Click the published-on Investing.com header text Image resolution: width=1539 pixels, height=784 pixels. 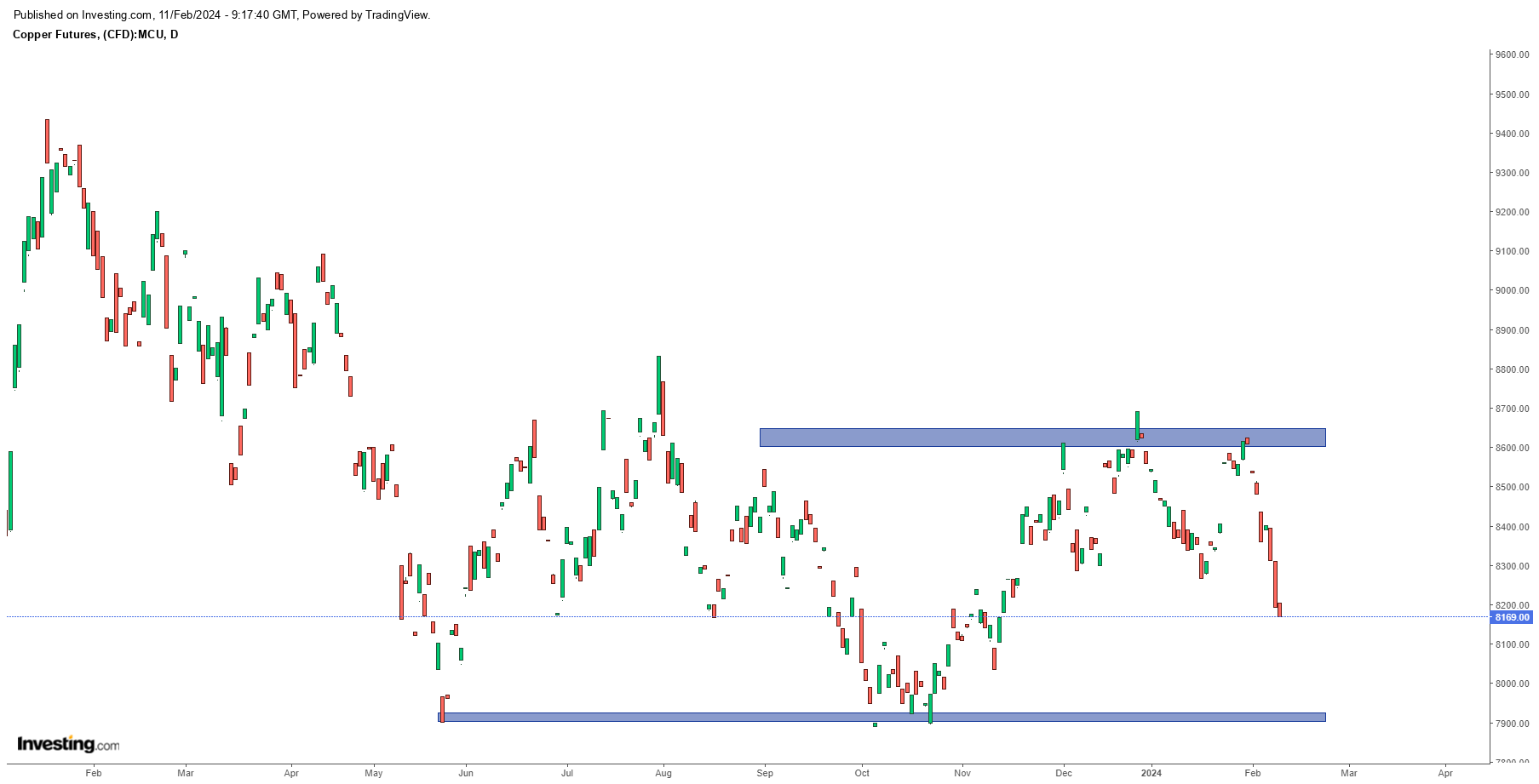(x=221, y=14)
